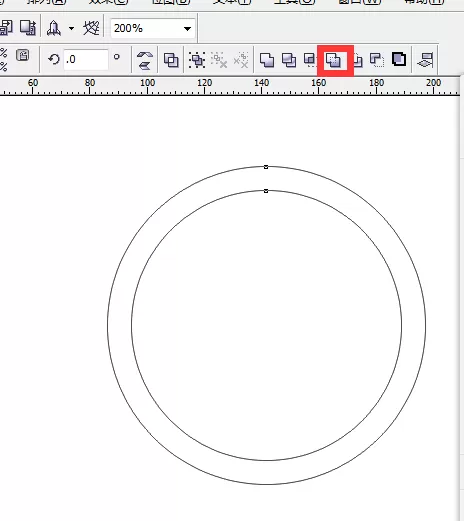Viewport: 464px width, 521px height.
Task: Click the Back Minus Front icon
Action: point(377,60)
